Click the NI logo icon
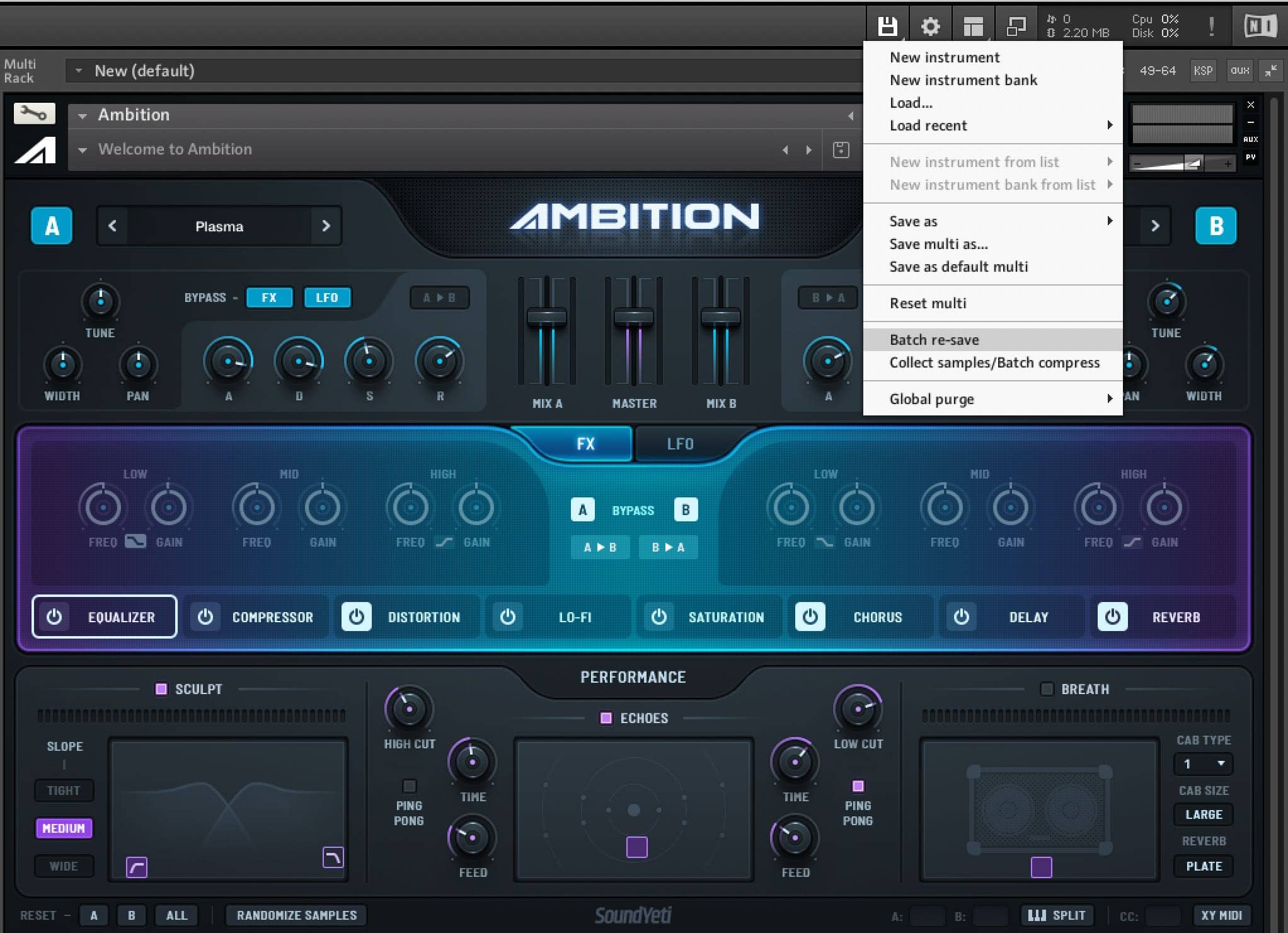Screen dimensions: 1288x933 point(1260,26)
